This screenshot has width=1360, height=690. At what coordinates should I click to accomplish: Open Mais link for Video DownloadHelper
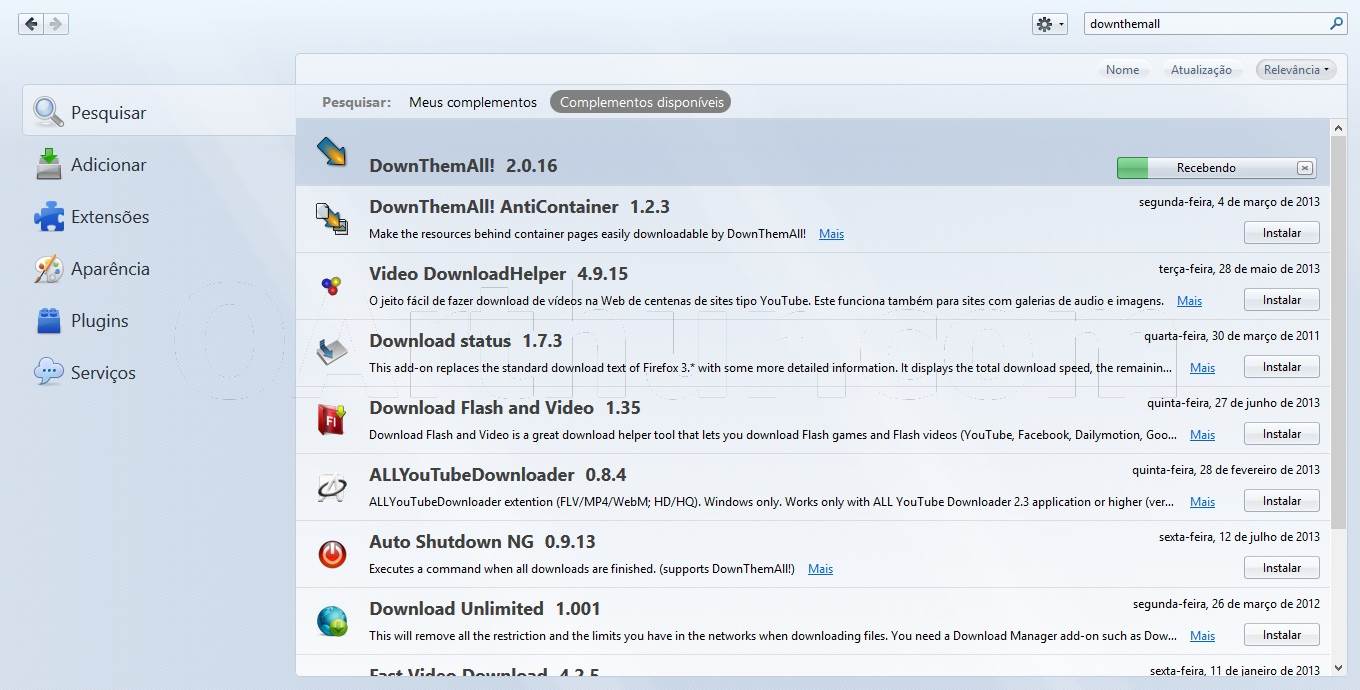coord(1189,301)
